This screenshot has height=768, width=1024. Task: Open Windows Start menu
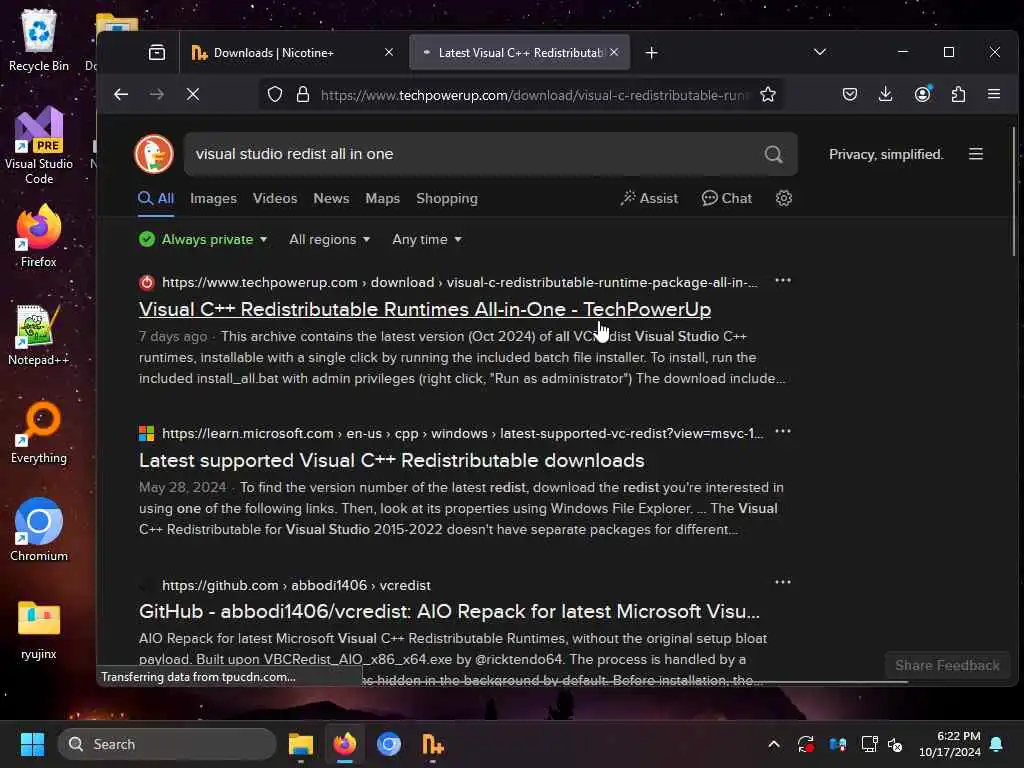[x=32, y=744]
